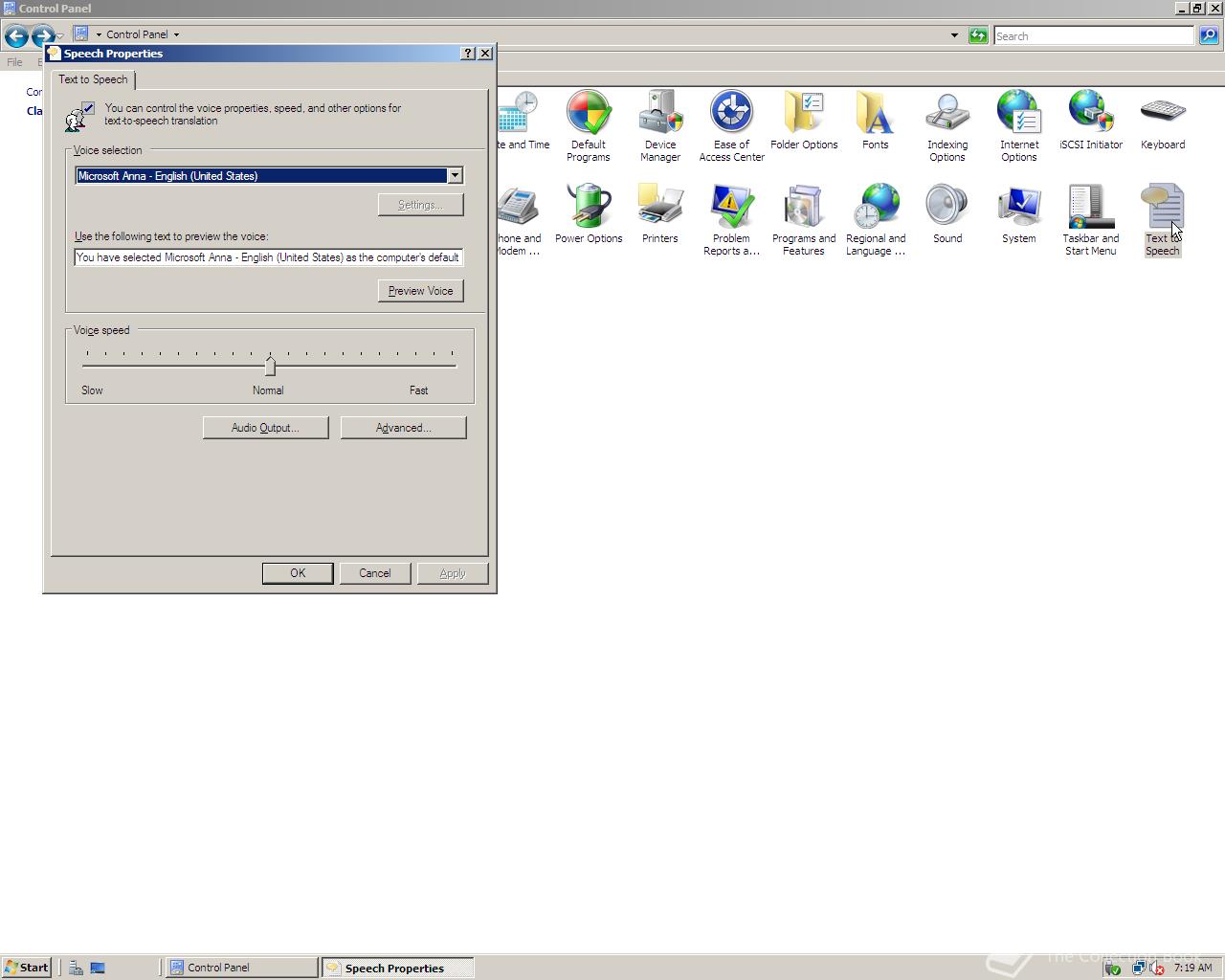Open Taskbar and Start Menu settings
Viewport: 1225px width, 980px height.
point(1090,219)
